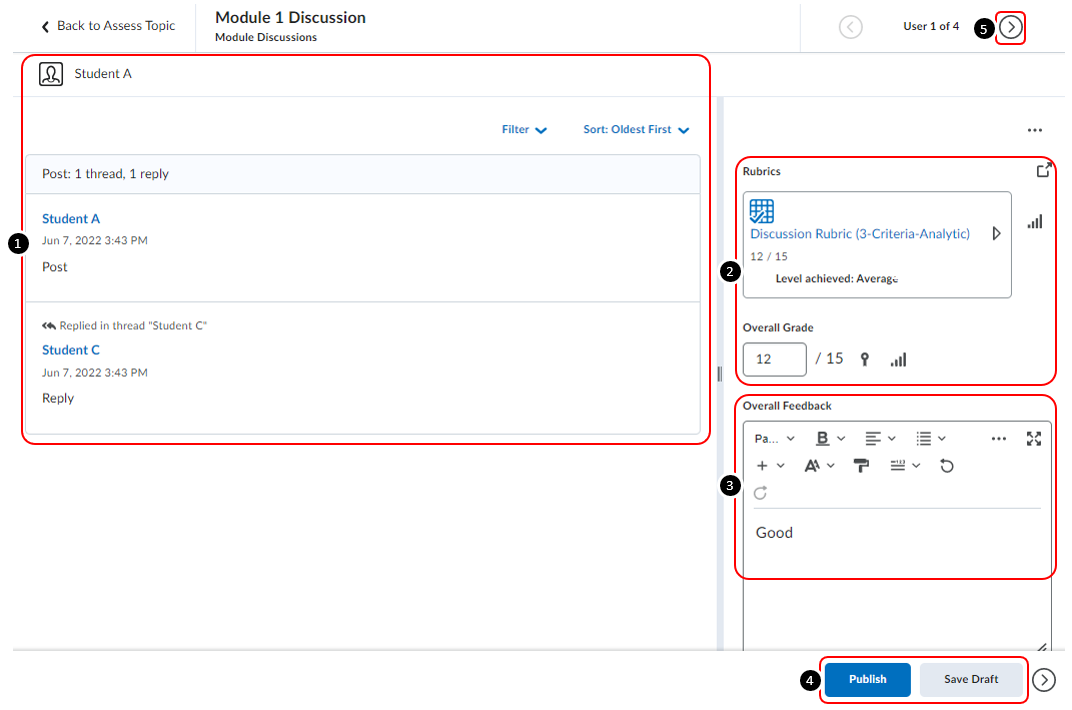This screenshot has width=1072, height=710.
Task: Click the Overall Grade score input field
Action: click(774, 359)
